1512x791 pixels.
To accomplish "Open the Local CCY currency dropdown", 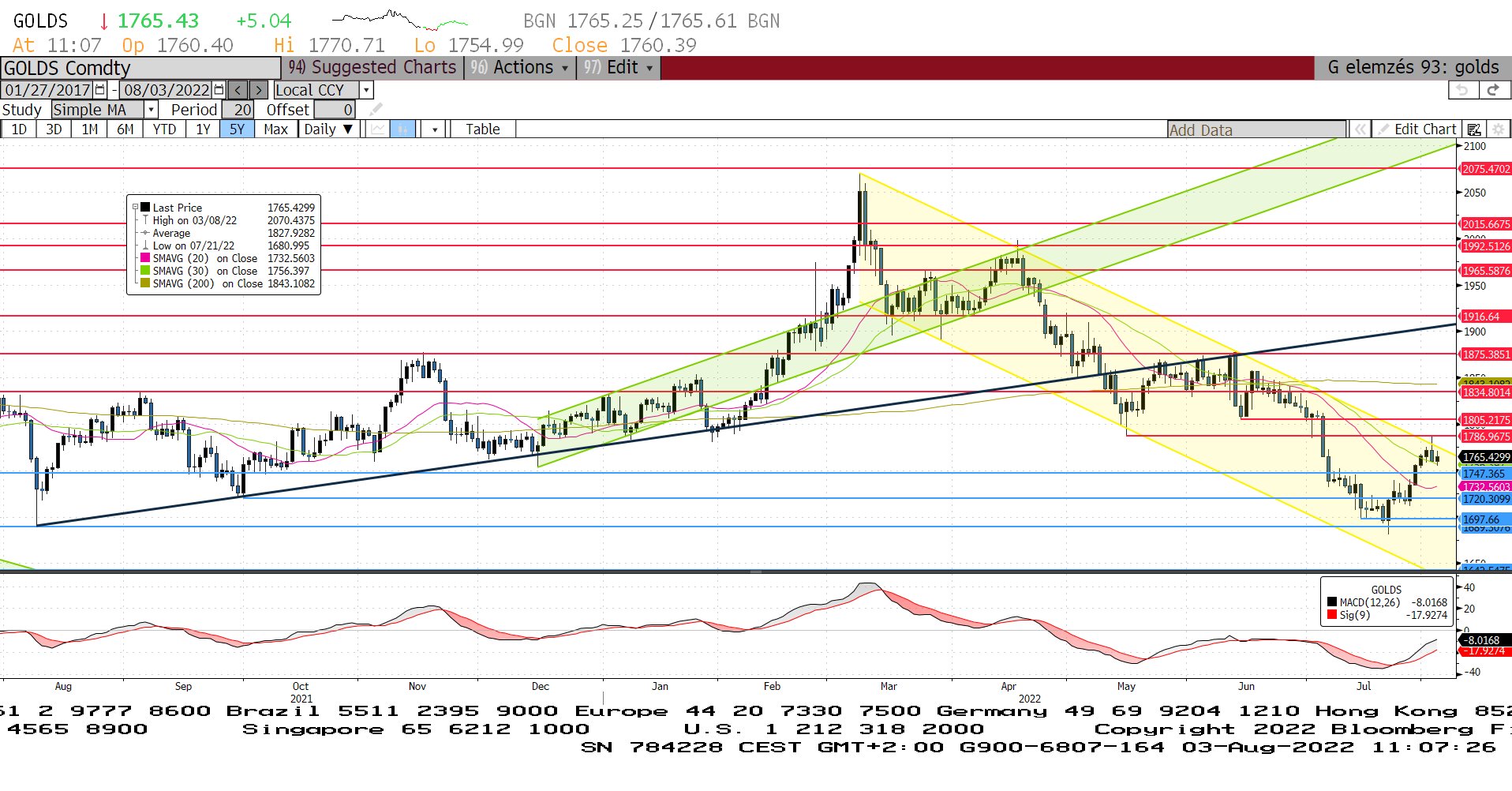I will tap(367, 90).
